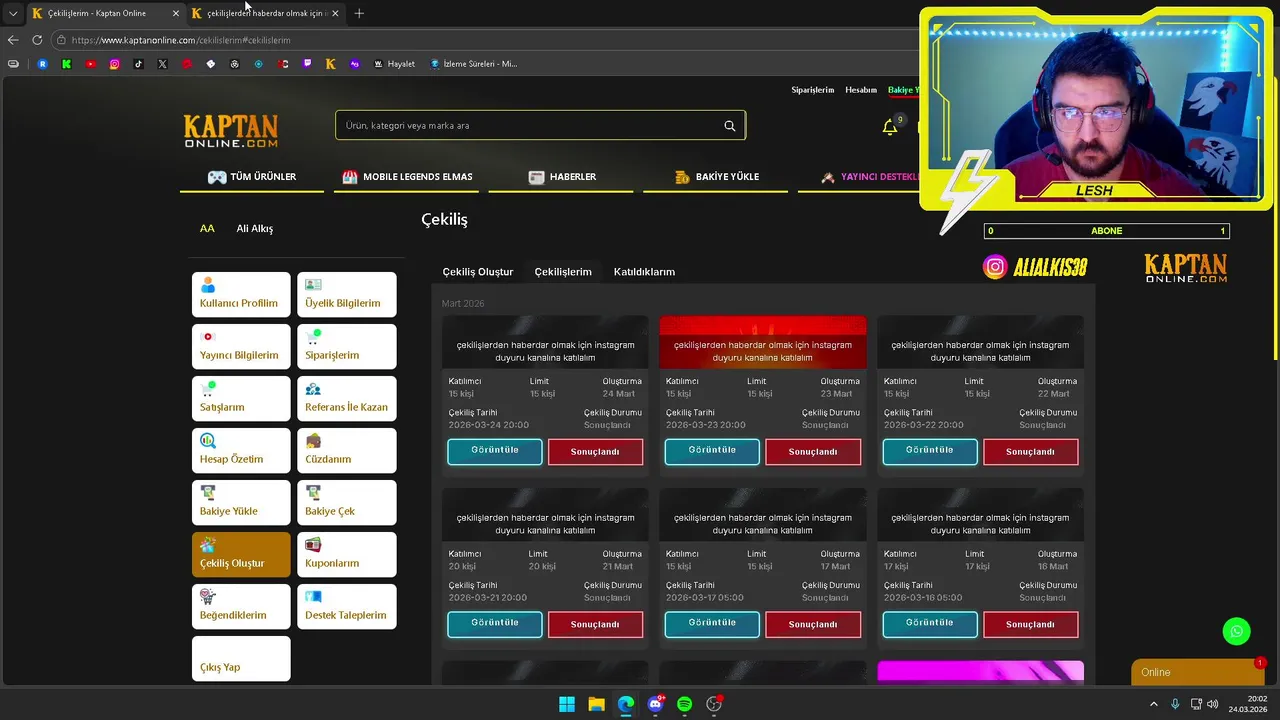Open the Online chat widget

click(1196, 672)
